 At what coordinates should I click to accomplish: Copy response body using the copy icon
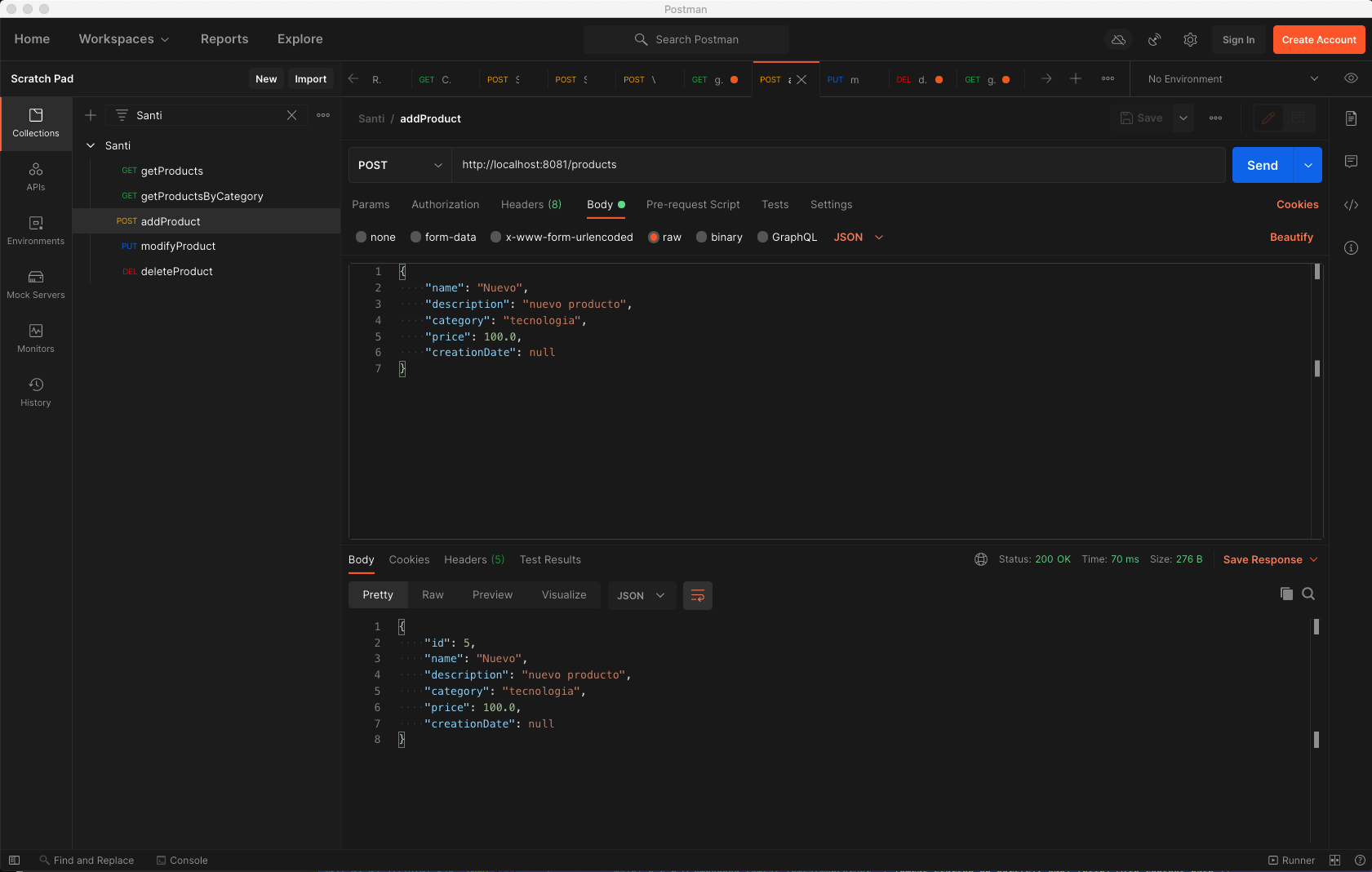pyautogui.click(x=1286, y=594)
